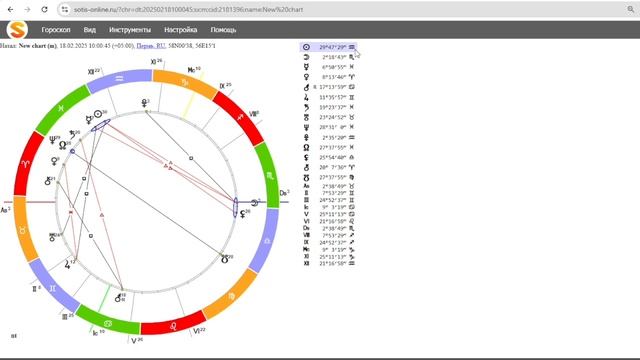This screenshot has height=360, width=640.
Task: Click the As ascendant row in the list
Action: pos(329,186)
